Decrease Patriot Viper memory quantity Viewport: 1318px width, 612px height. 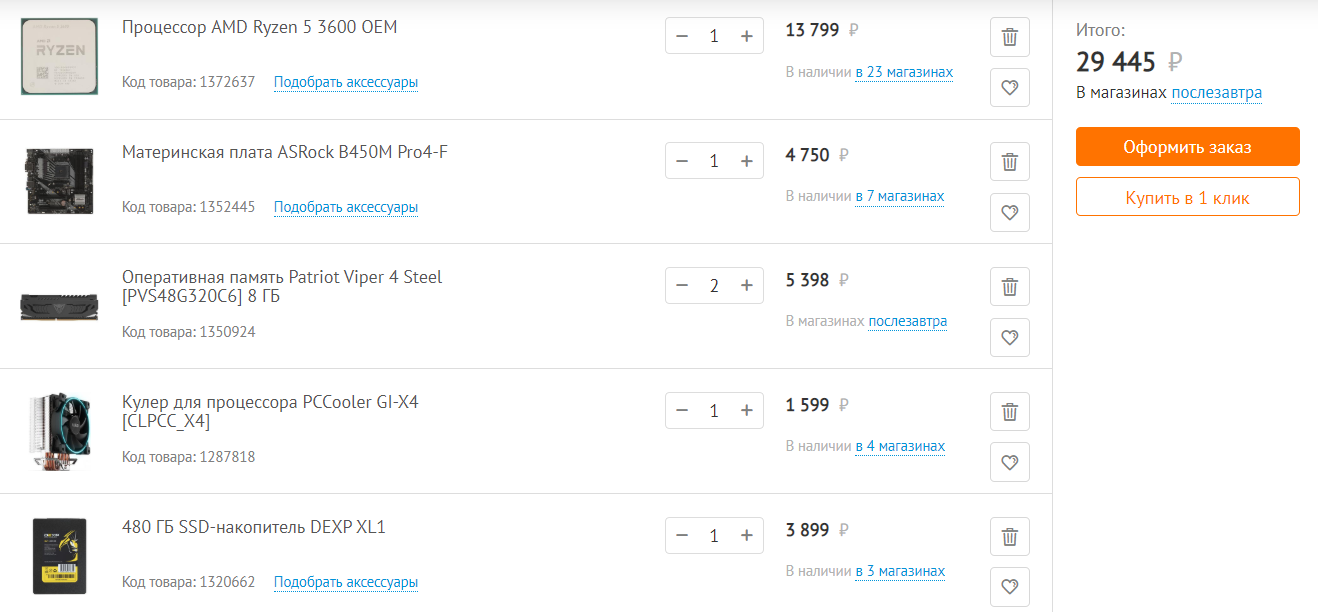tap(682, 286)
